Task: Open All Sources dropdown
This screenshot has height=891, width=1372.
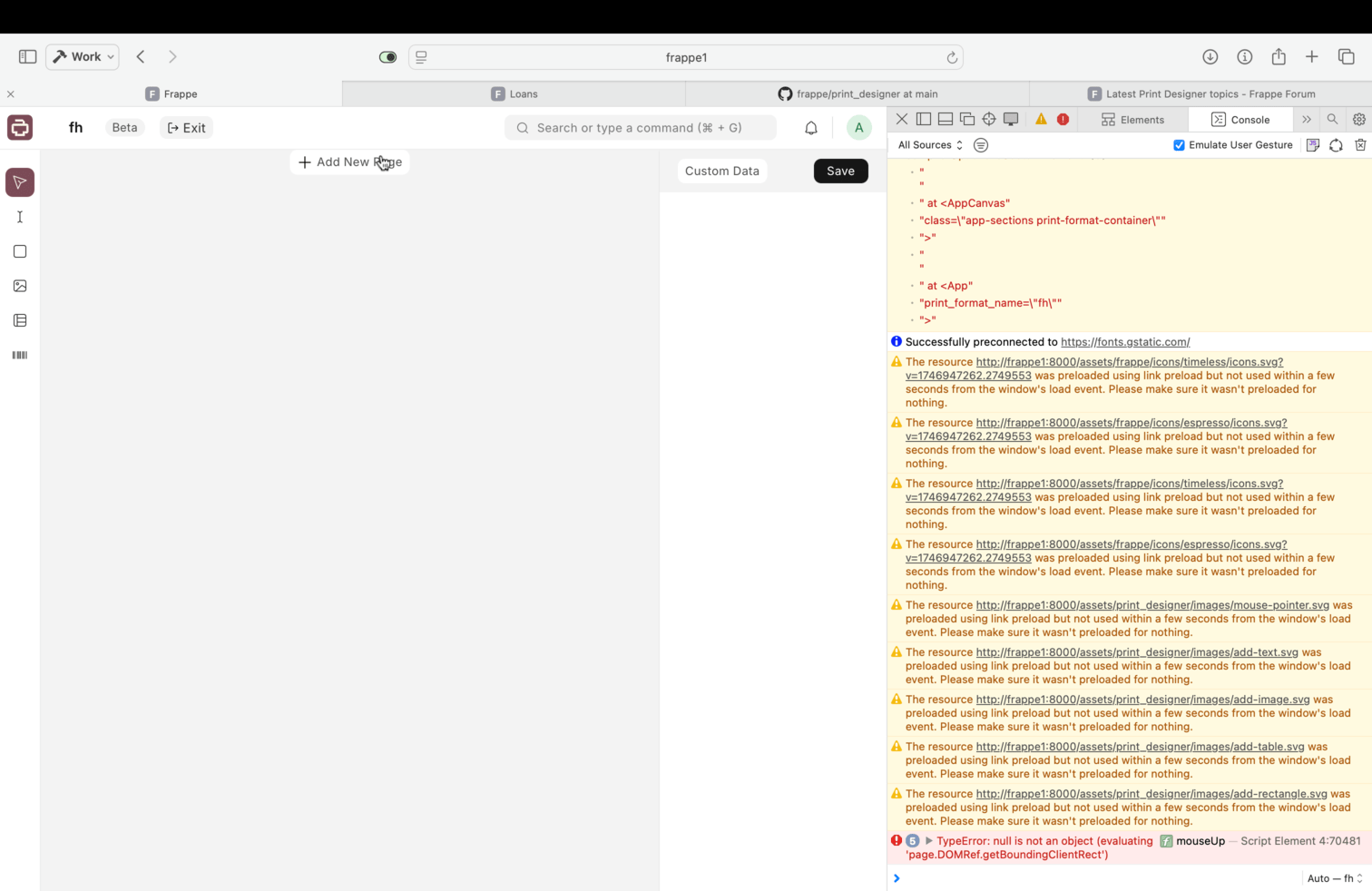Action: pyautogui.click(x=930, y=145)
